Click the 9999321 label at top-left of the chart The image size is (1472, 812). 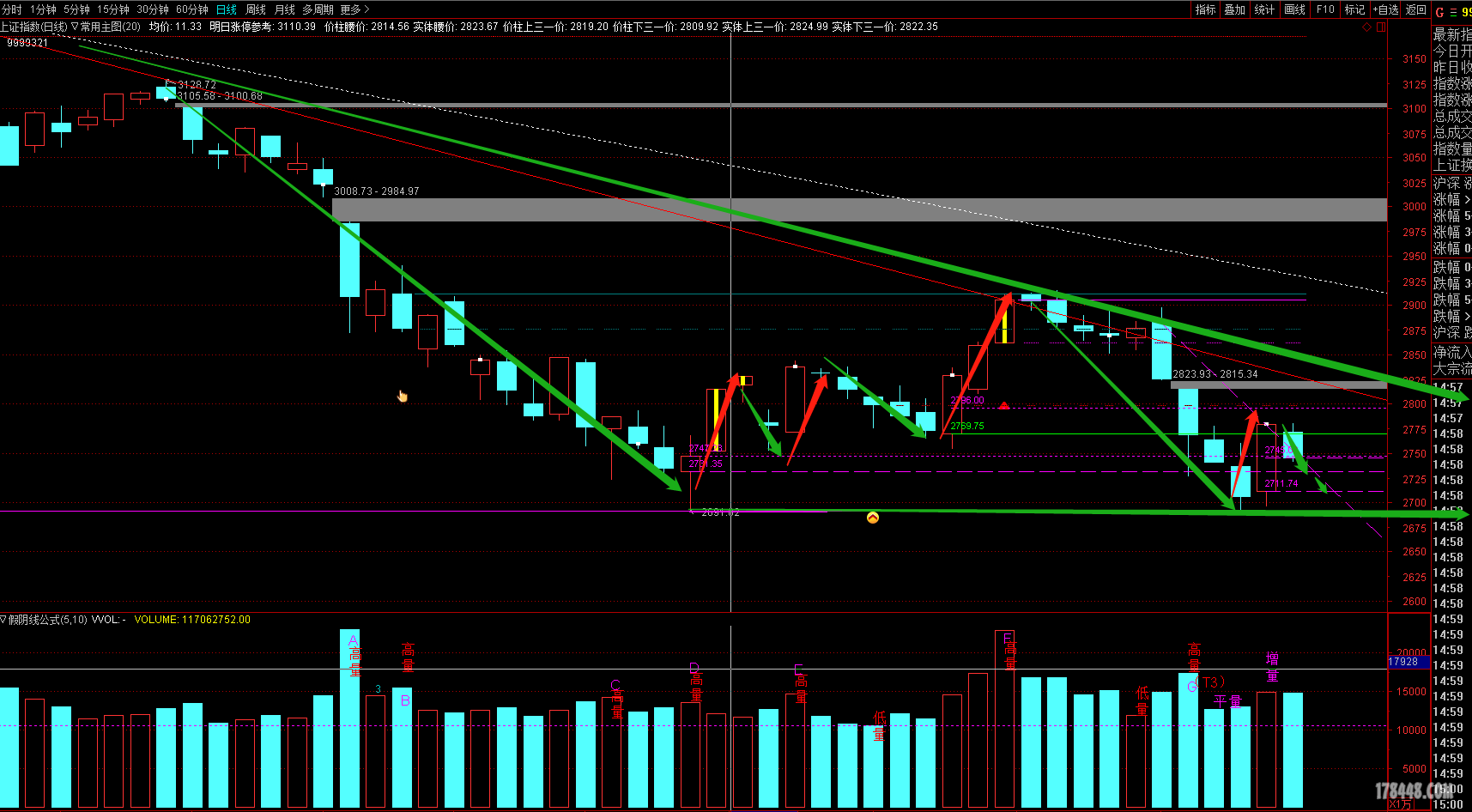(27, 43)
